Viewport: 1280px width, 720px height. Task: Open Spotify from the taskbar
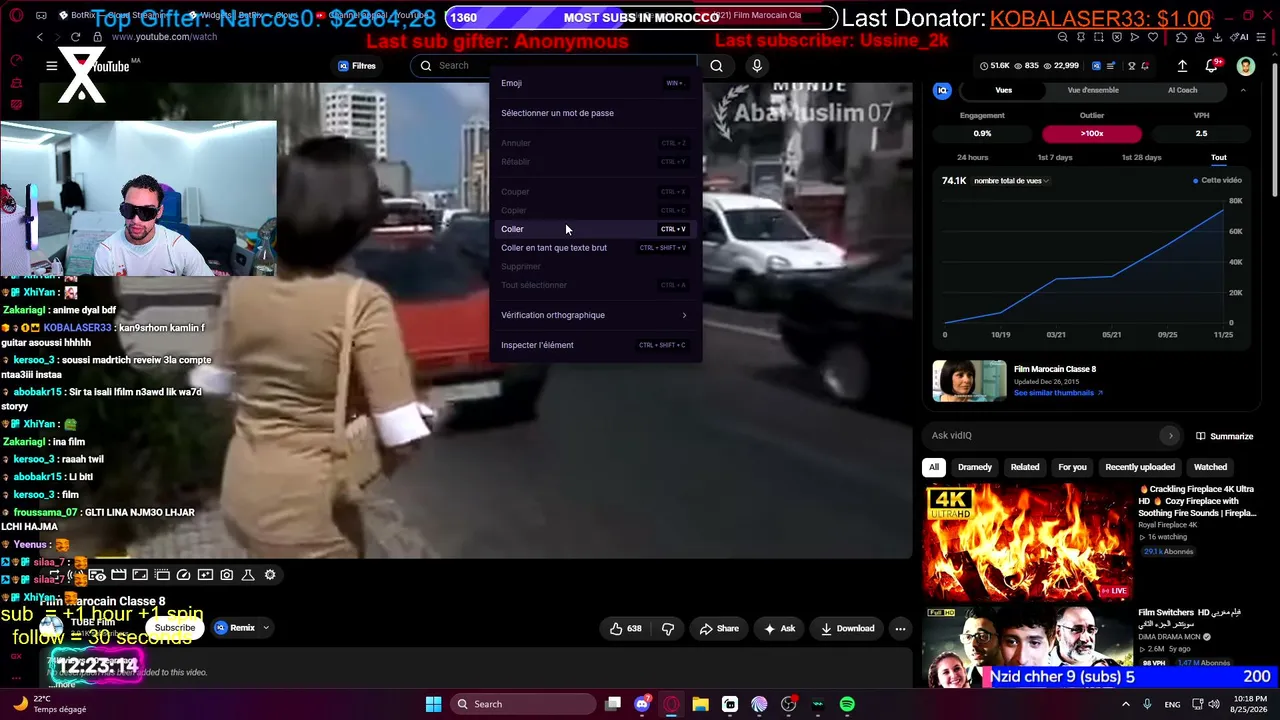click(x=847, y=704)
